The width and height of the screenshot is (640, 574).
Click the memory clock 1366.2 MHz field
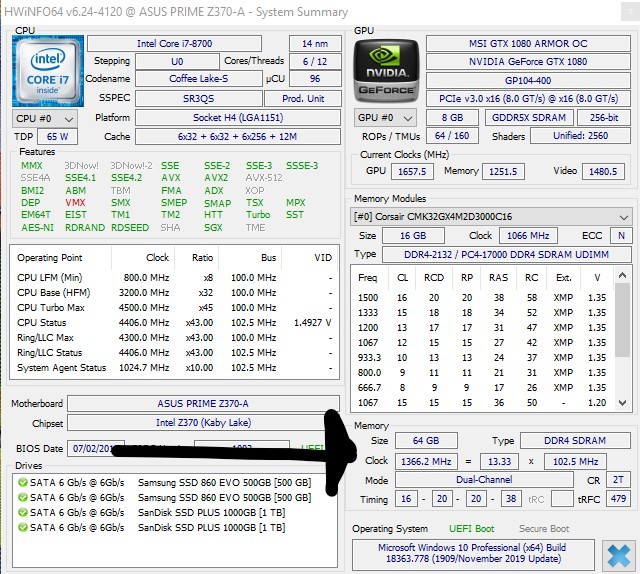426,461
